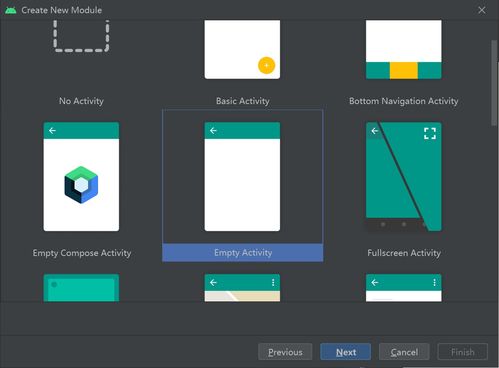Select the partially visible teal template at bottom left
The height and width of the screenshot is (368, 499).
click(81, 288)
